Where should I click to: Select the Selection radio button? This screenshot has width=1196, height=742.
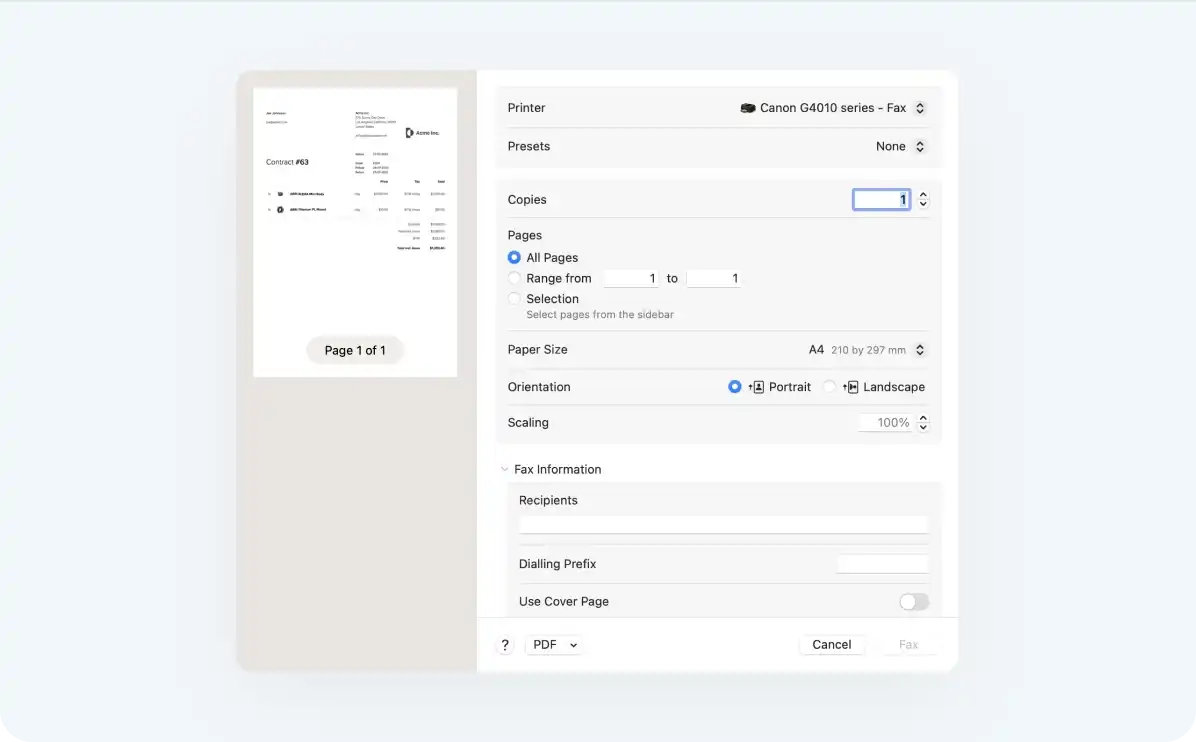[x=513, y=298]
